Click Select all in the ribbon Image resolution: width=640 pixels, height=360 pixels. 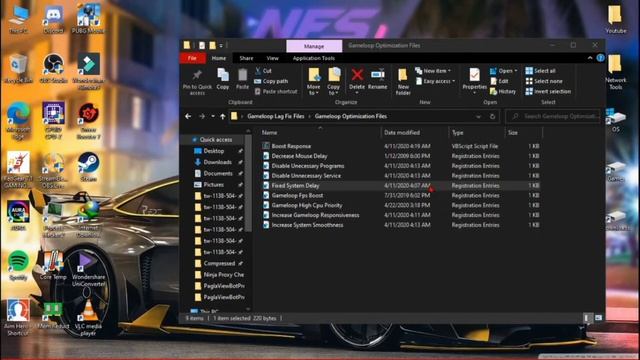(540, 71)
